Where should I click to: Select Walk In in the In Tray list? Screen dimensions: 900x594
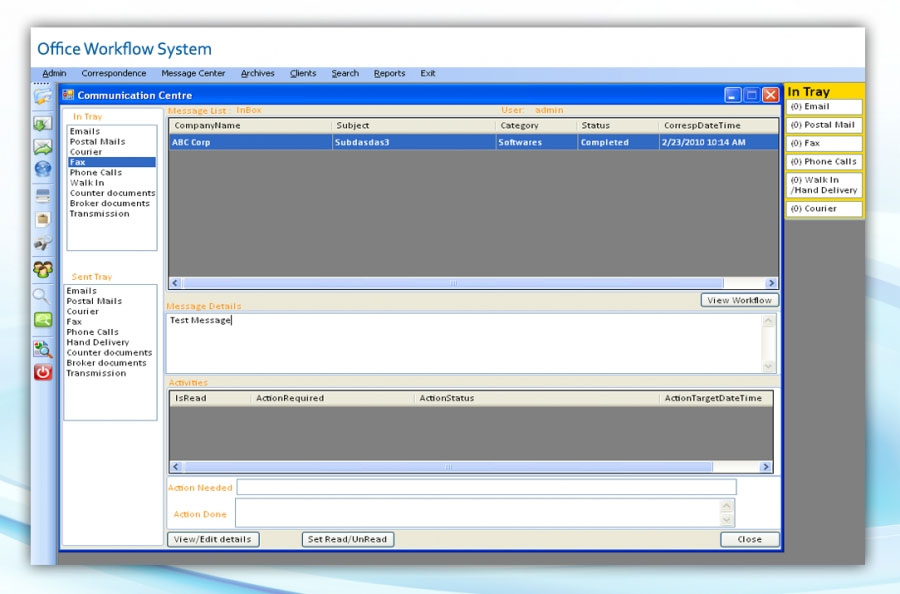tap(87, 183)
